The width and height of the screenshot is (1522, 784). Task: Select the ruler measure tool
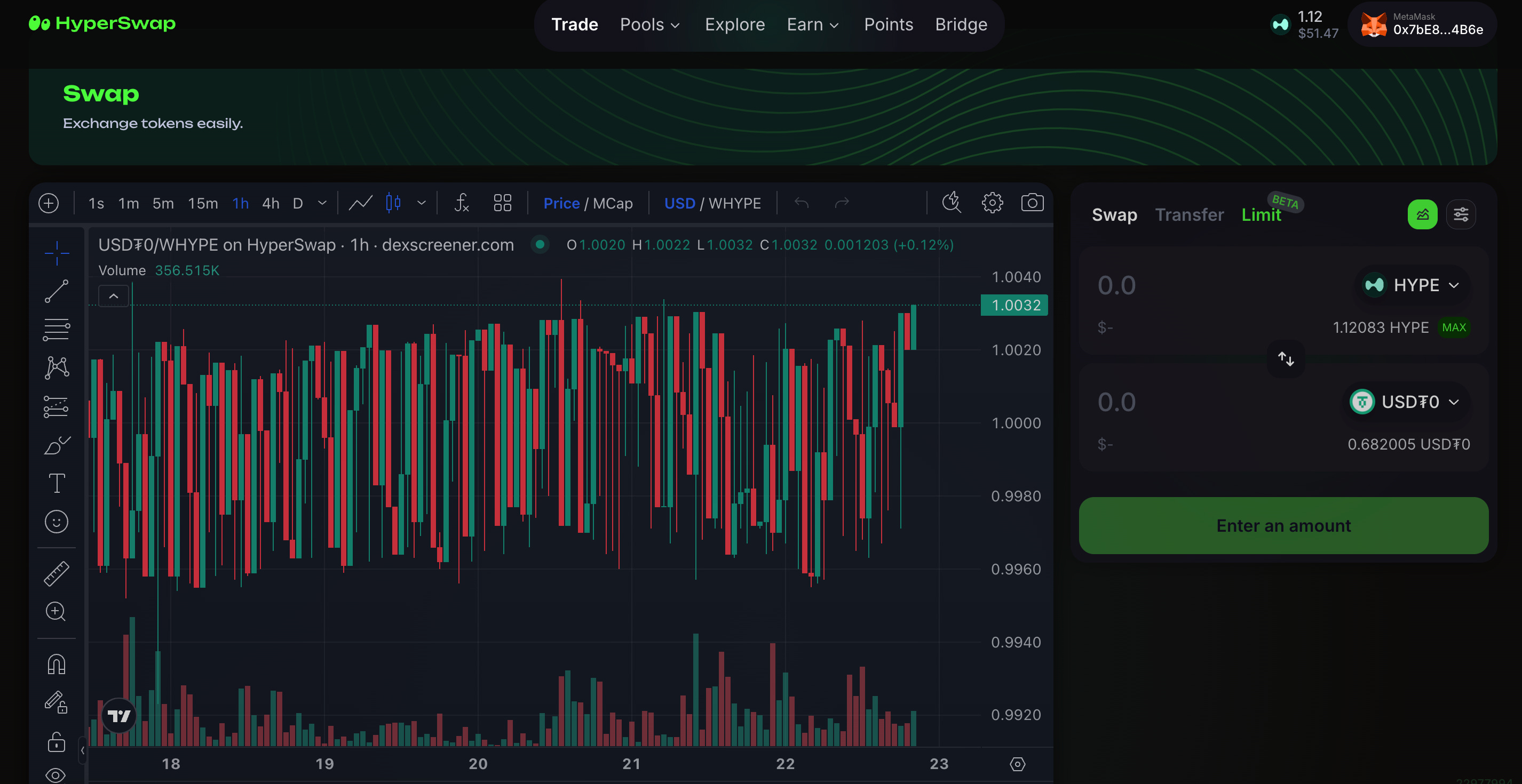coord(56,573)
